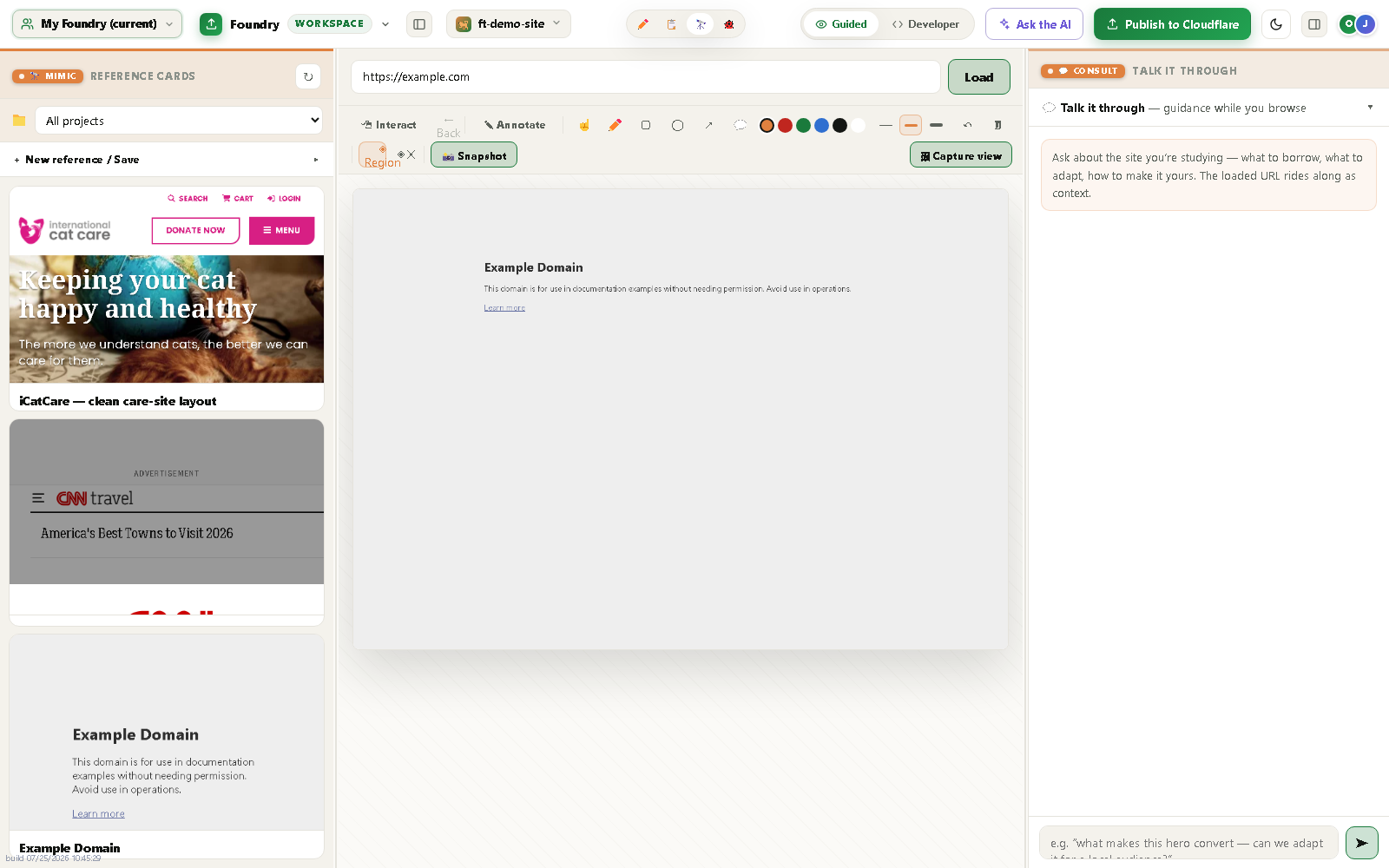This screenshot has height=868, width=1389.
Task: Open the iCatCare reference card
Action: click(x=167, y=298)
